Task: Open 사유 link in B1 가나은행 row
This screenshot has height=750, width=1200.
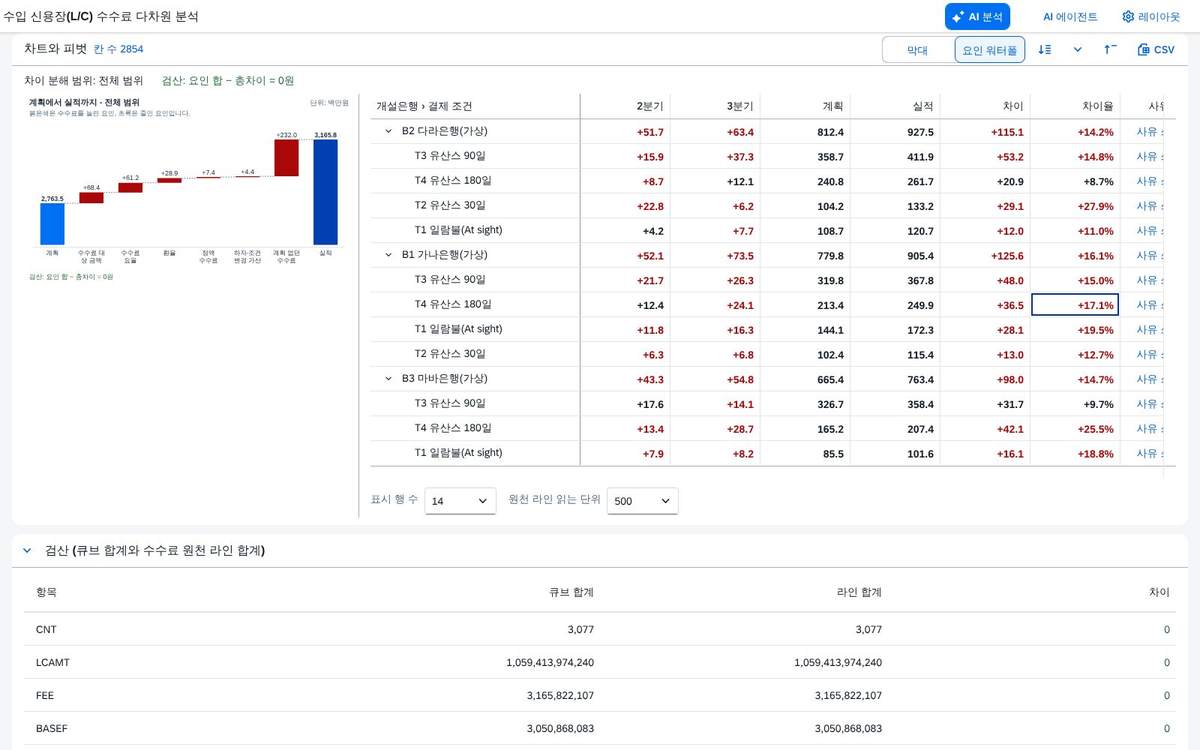Action: [1150, 255]
